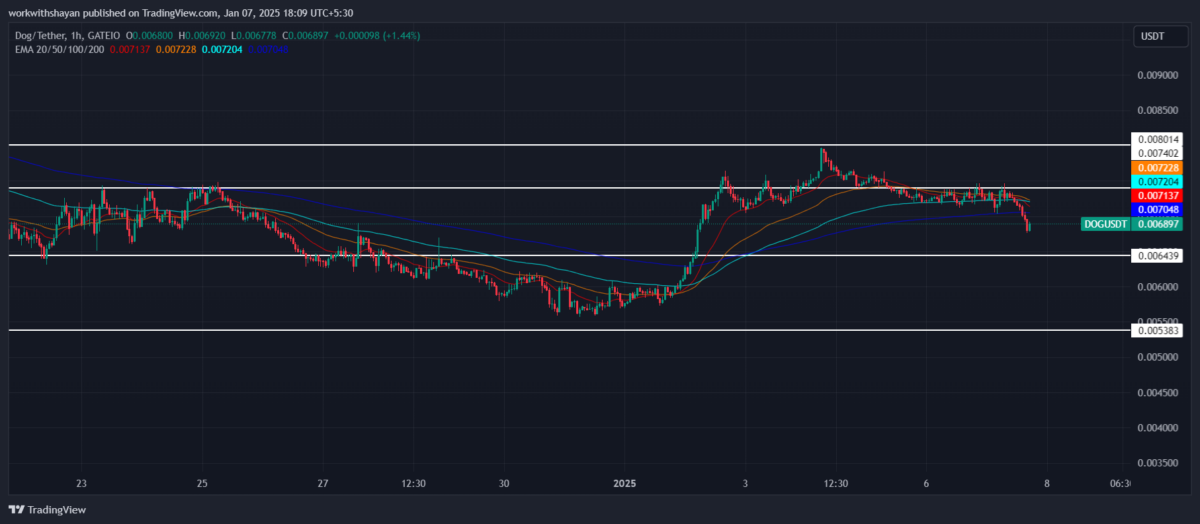The height and width of the screenshot is (524, 1200).
Task: Click the date 6 on time axis
Action: click(926, 484)
